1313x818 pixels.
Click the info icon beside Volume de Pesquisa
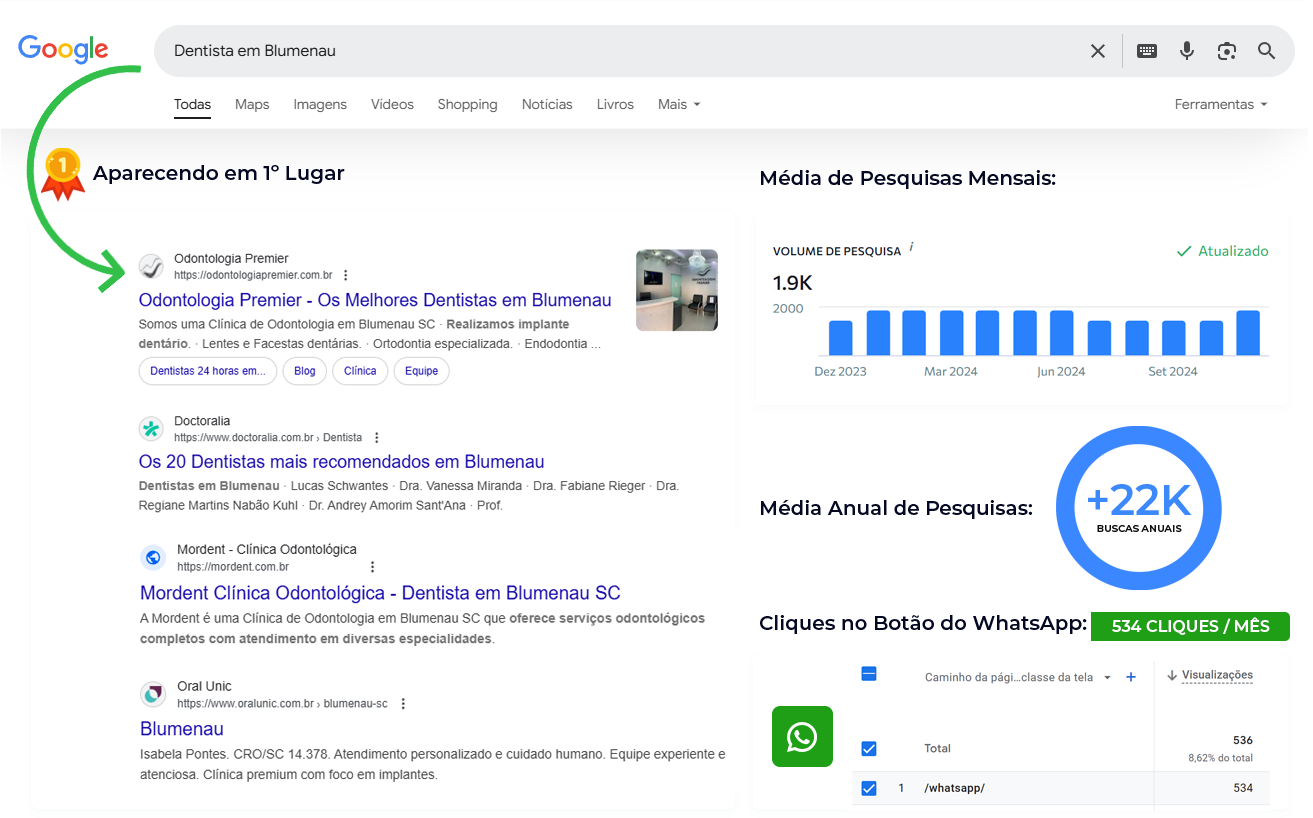tap(912, 247)
